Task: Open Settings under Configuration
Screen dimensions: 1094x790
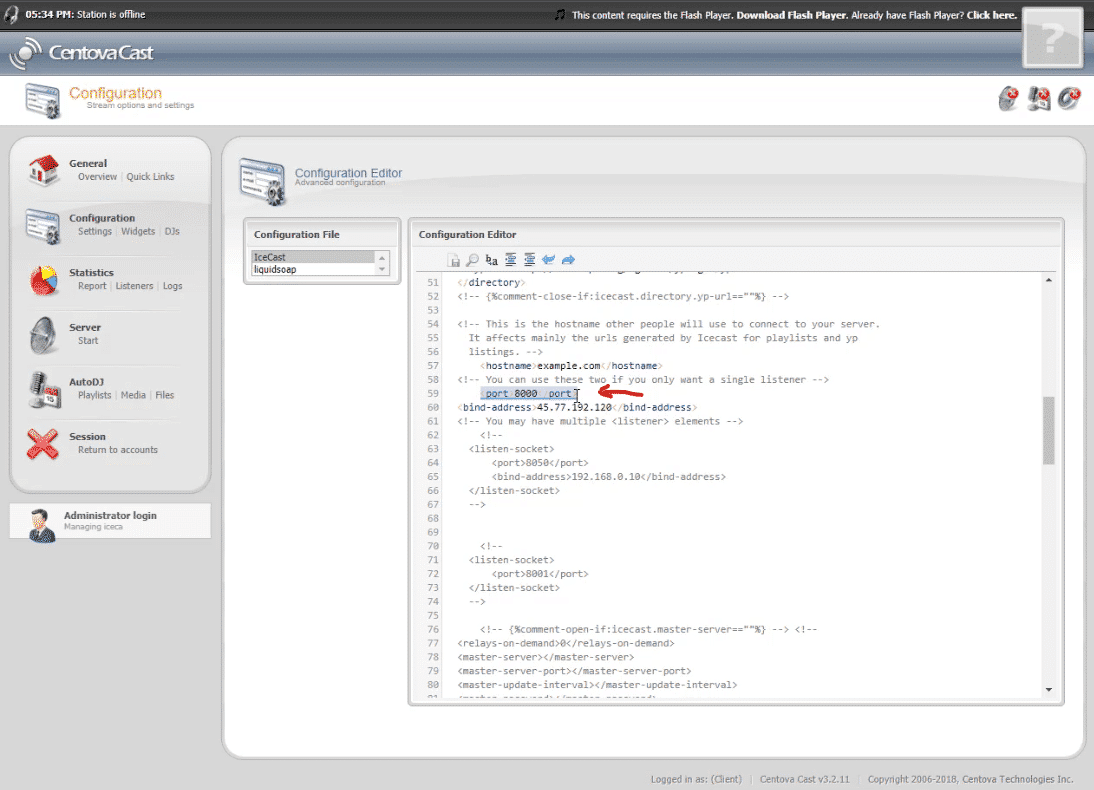Action: click(95, 231)
